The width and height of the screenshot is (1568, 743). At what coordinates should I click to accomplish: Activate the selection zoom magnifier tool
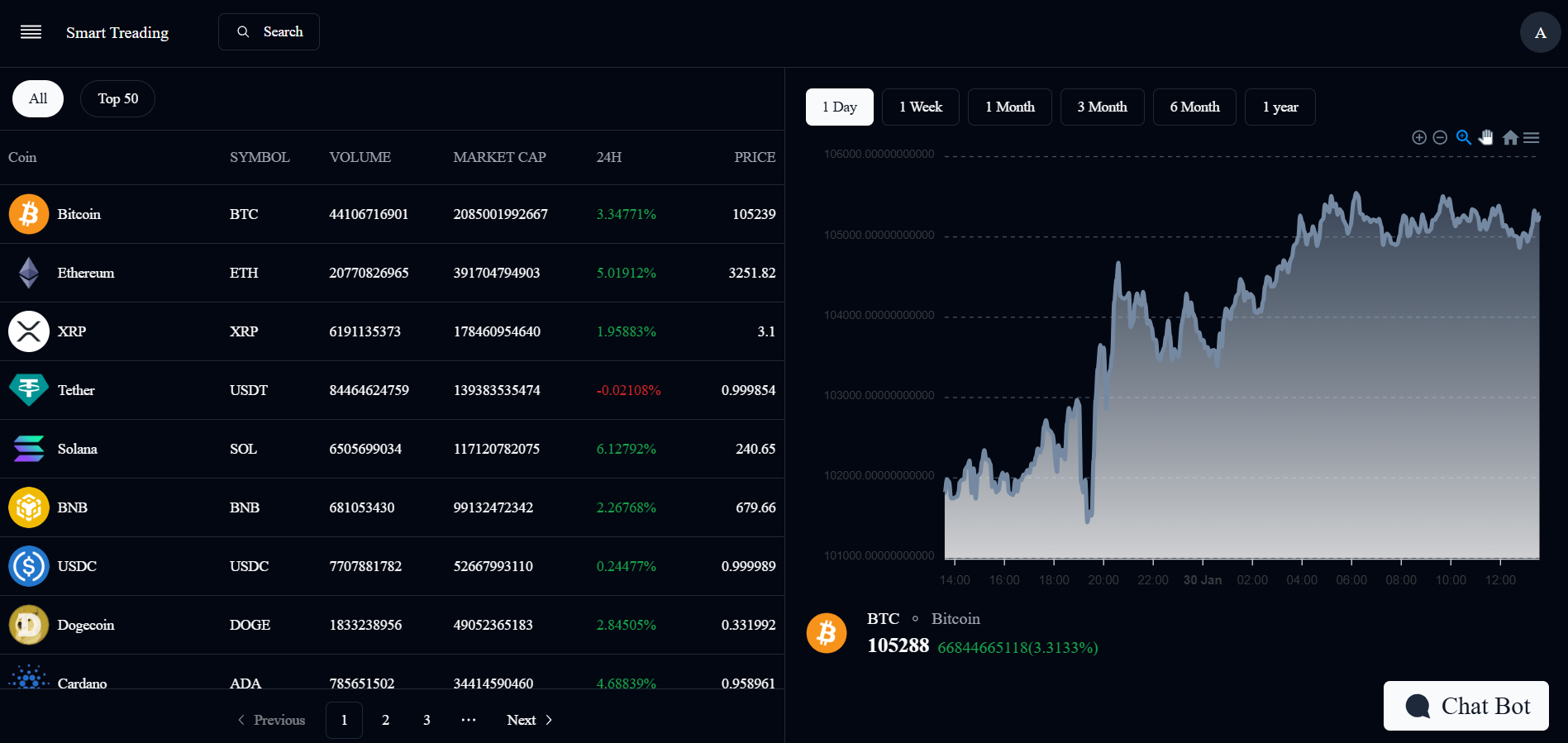(1463, 137)
